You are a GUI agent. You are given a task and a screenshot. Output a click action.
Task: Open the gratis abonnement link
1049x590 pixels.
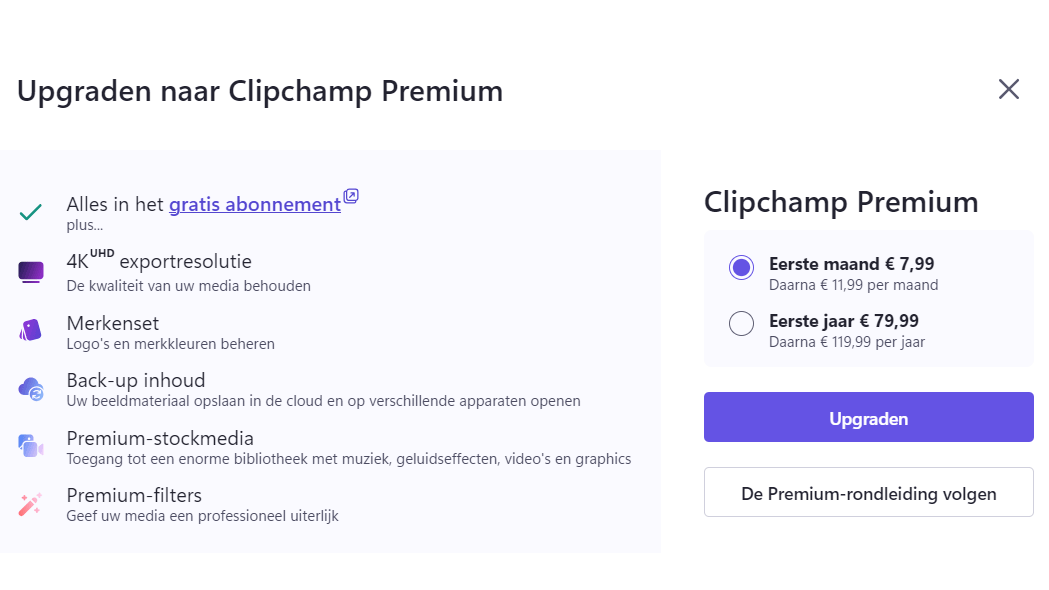[x=255, y=205]
